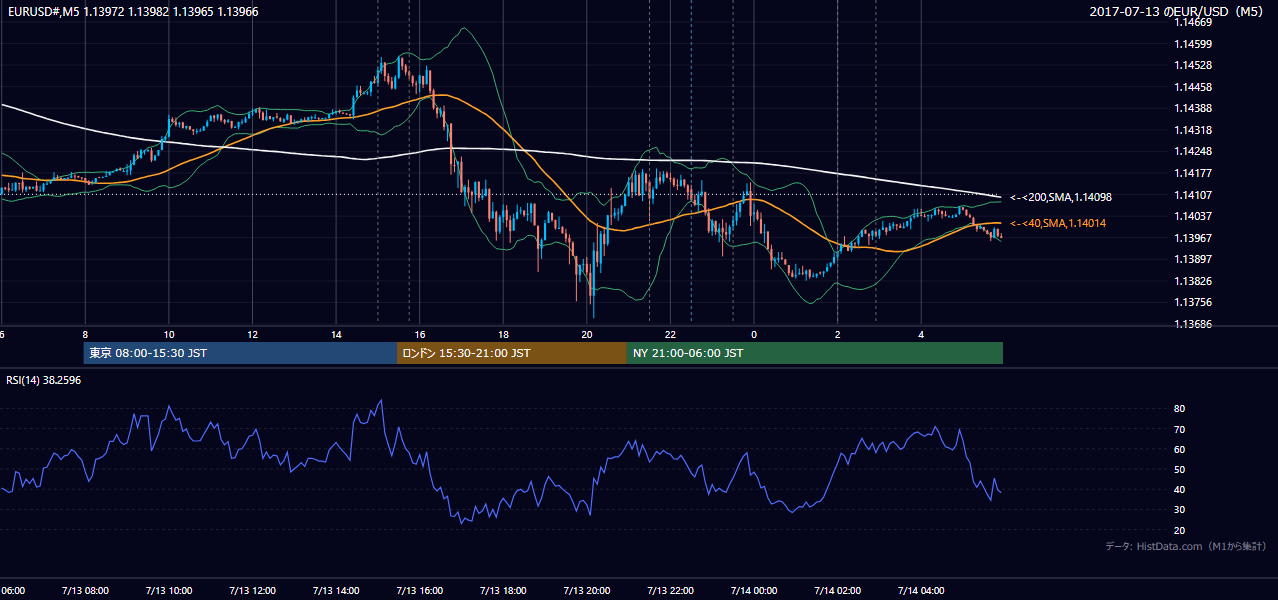
Task: Select the NY 21:00-06:00 JST session bar
Action: (x=815, y=353)
